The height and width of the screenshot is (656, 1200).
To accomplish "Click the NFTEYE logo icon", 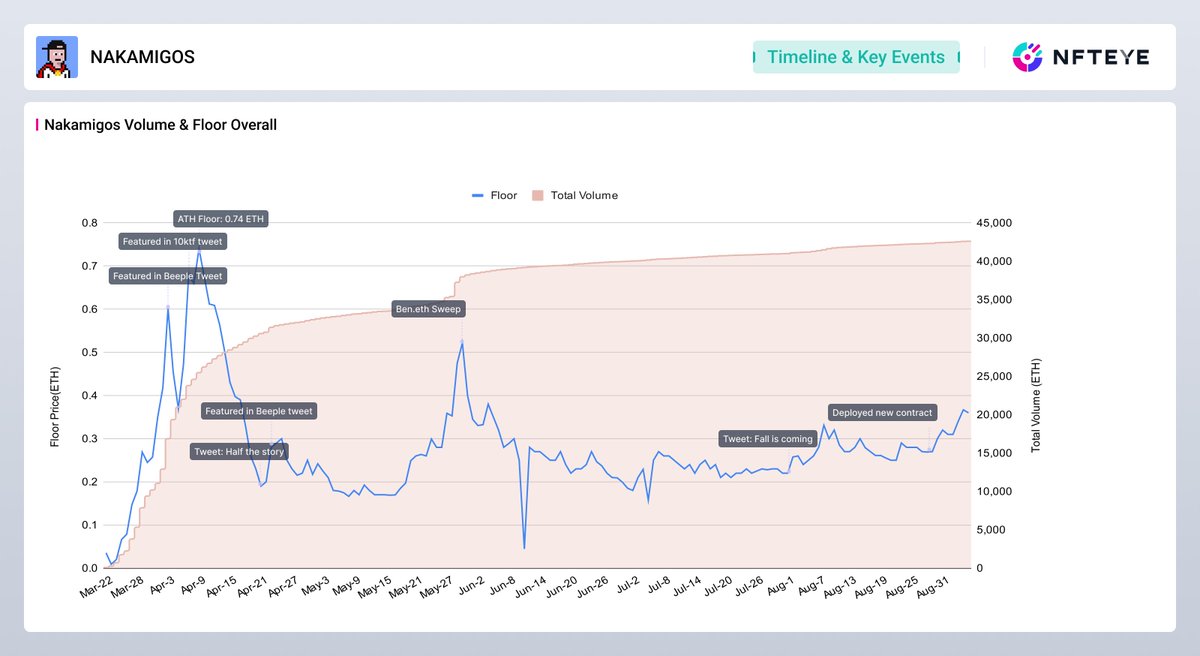I will (x=1029, y=57).
